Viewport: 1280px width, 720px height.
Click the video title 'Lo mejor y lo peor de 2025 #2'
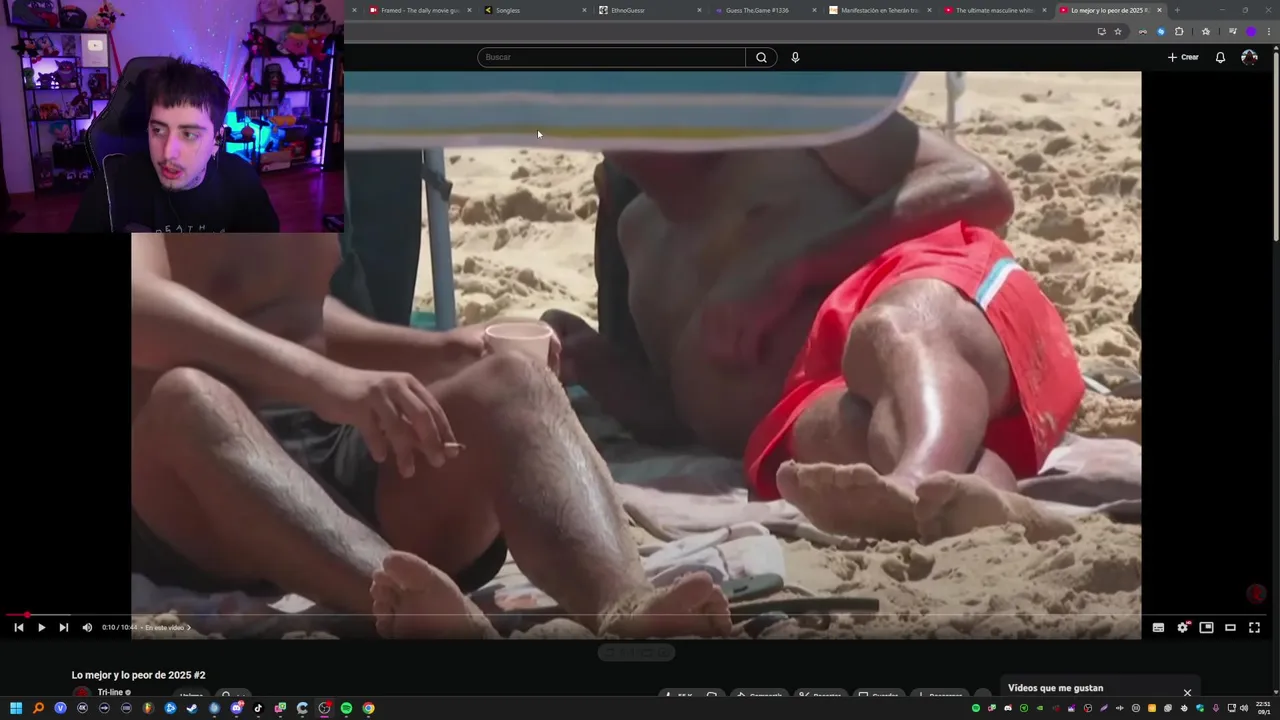[x=138, y=675]
